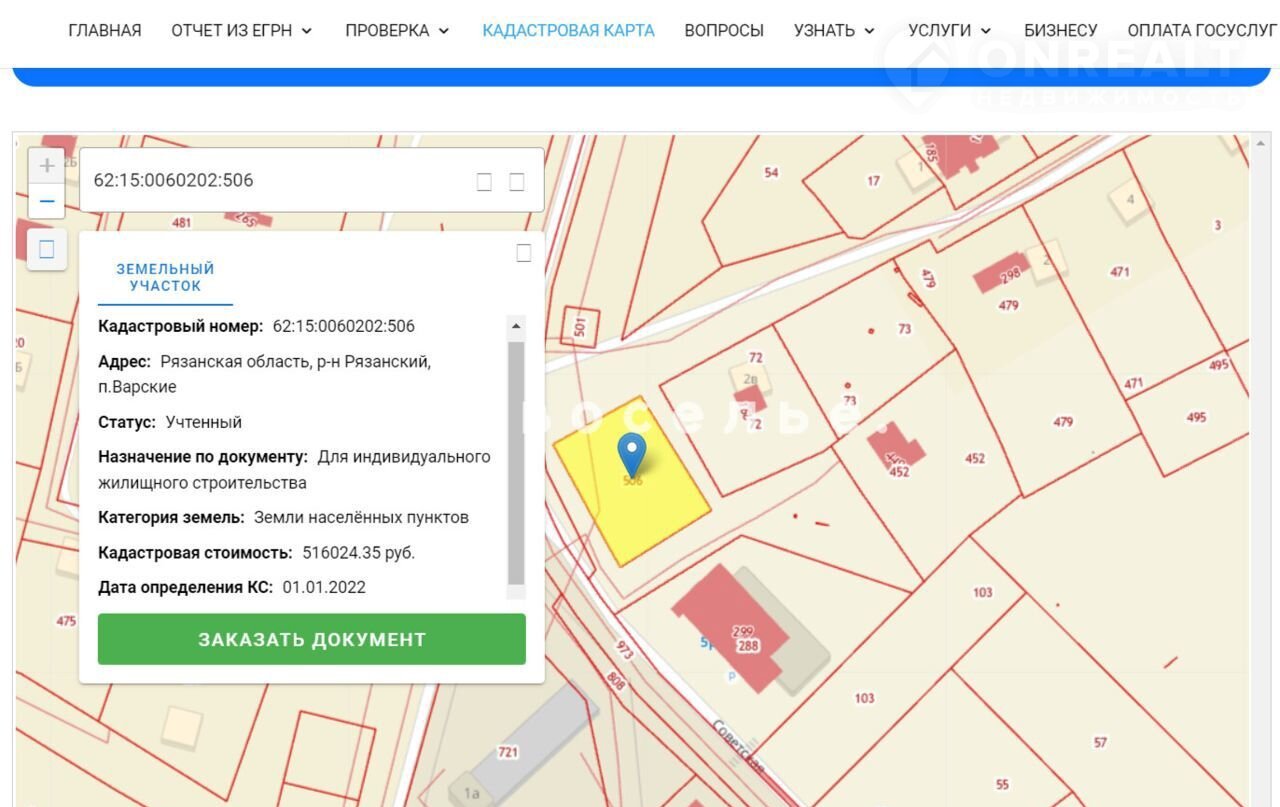The height and width of the screenshot is (807, 1280).
Task: Click the info panel scrollbar up arrow
Action: [x=516, y=326]
